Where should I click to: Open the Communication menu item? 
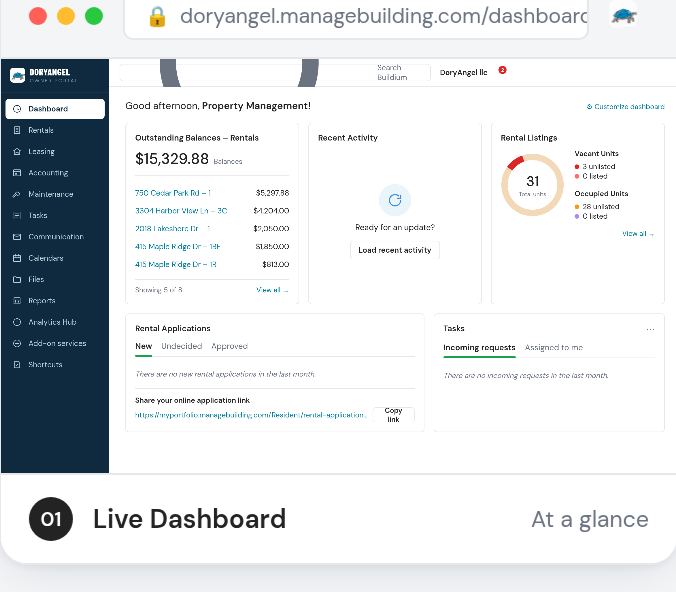click(55, 237)
